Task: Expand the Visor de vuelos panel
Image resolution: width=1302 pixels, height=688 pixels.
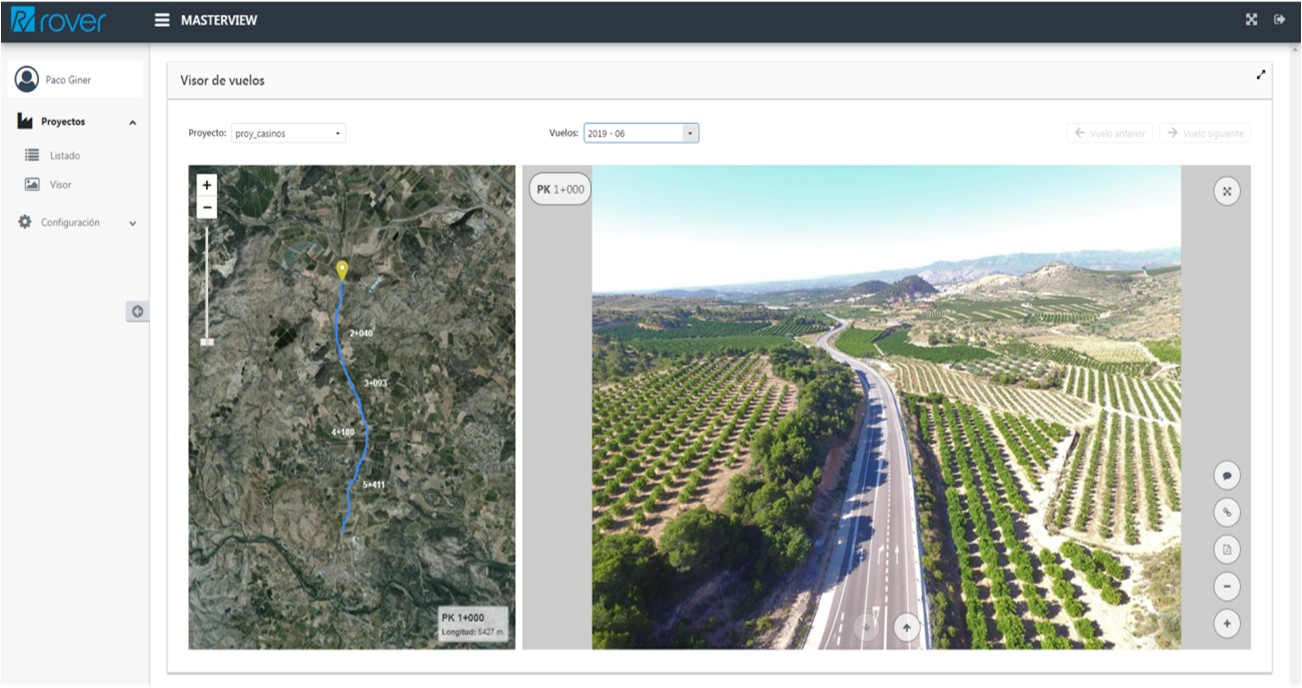Action: (x=1261, y=74)
